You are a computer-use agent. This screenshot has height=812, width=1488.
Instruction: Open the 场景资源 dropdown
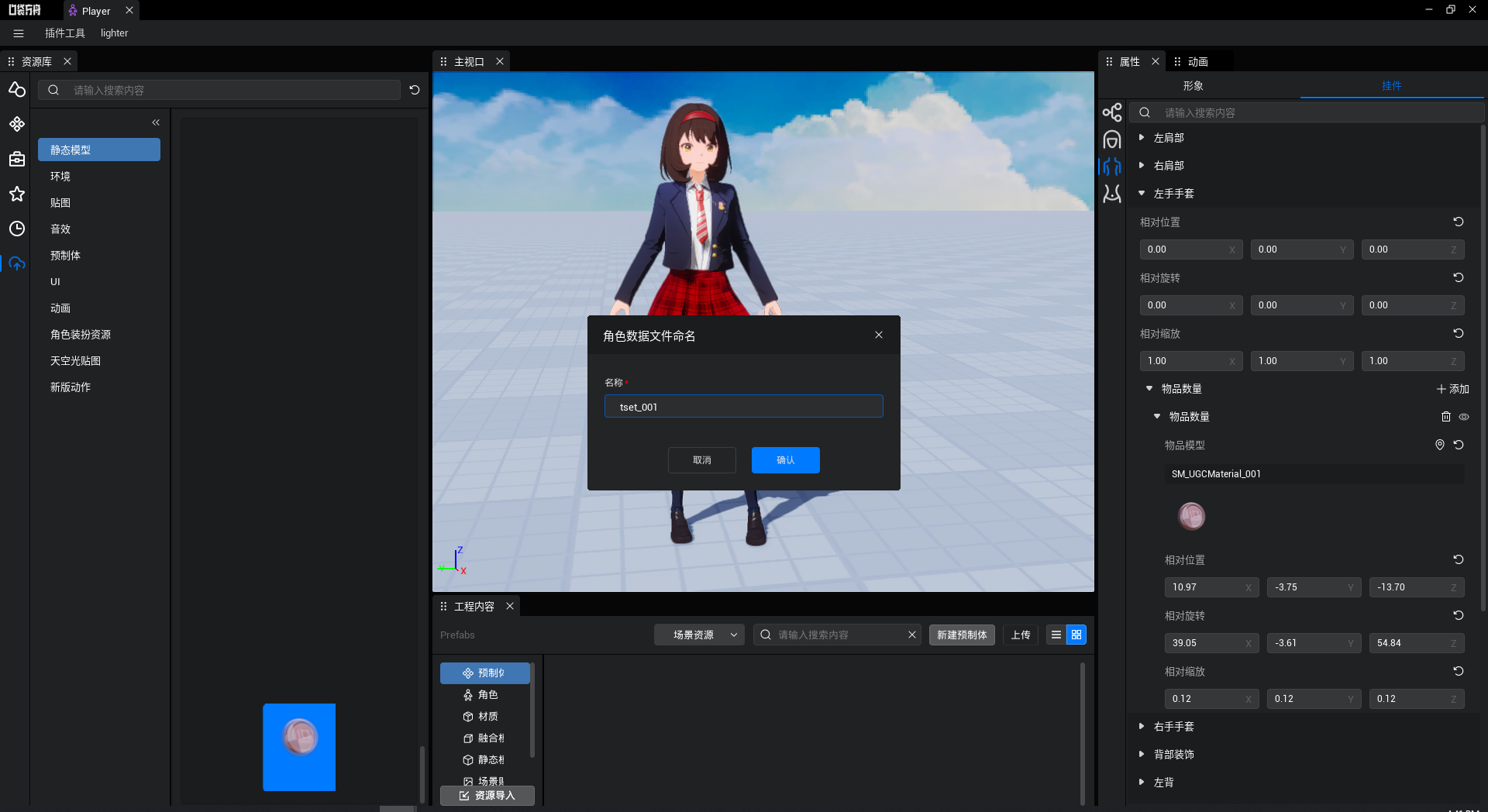(x=699, y=635)
